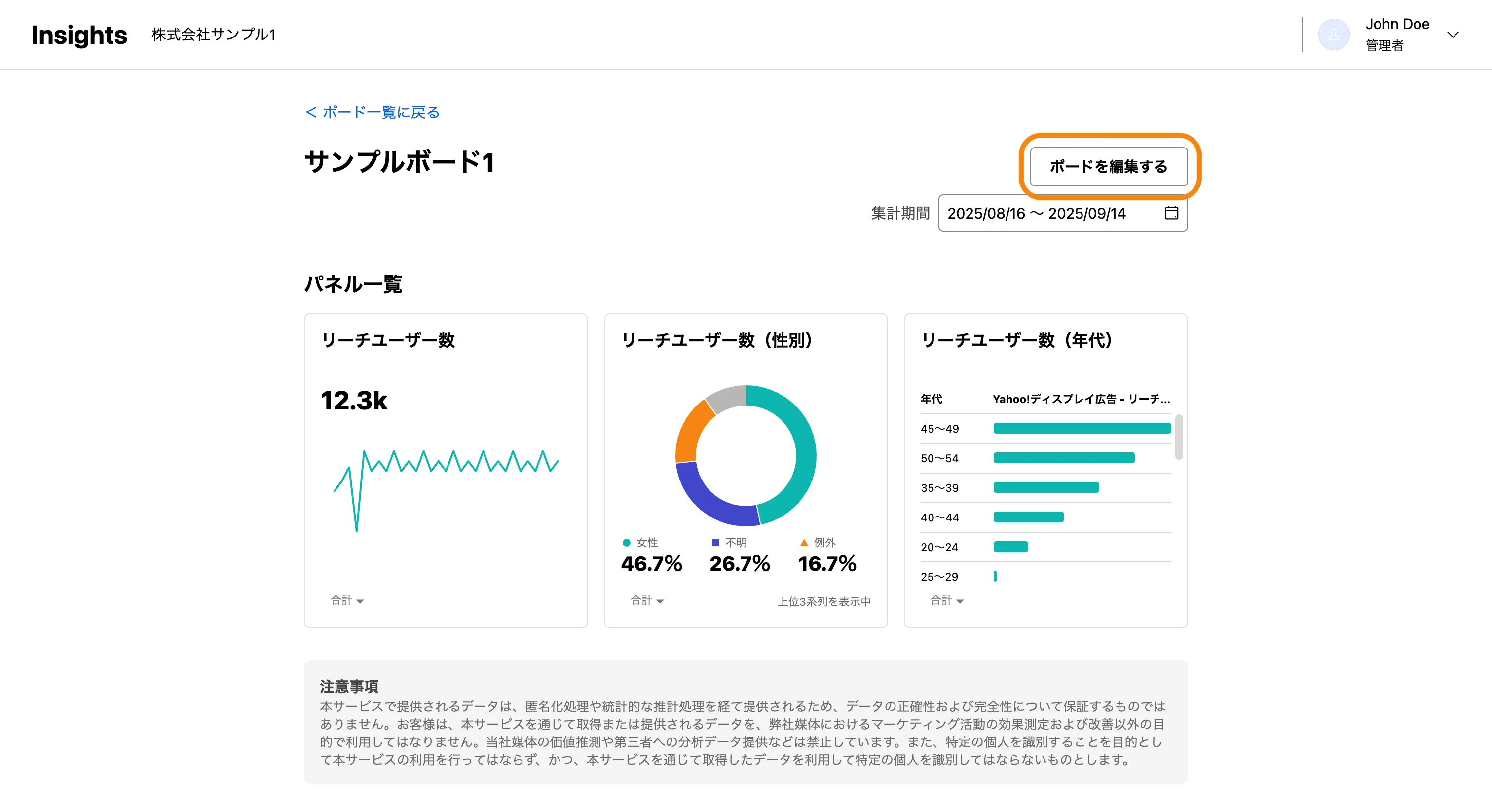Click ボードを編集する button
Image resolution: width=1492 pixels, height=812 pixels.
1109,167
